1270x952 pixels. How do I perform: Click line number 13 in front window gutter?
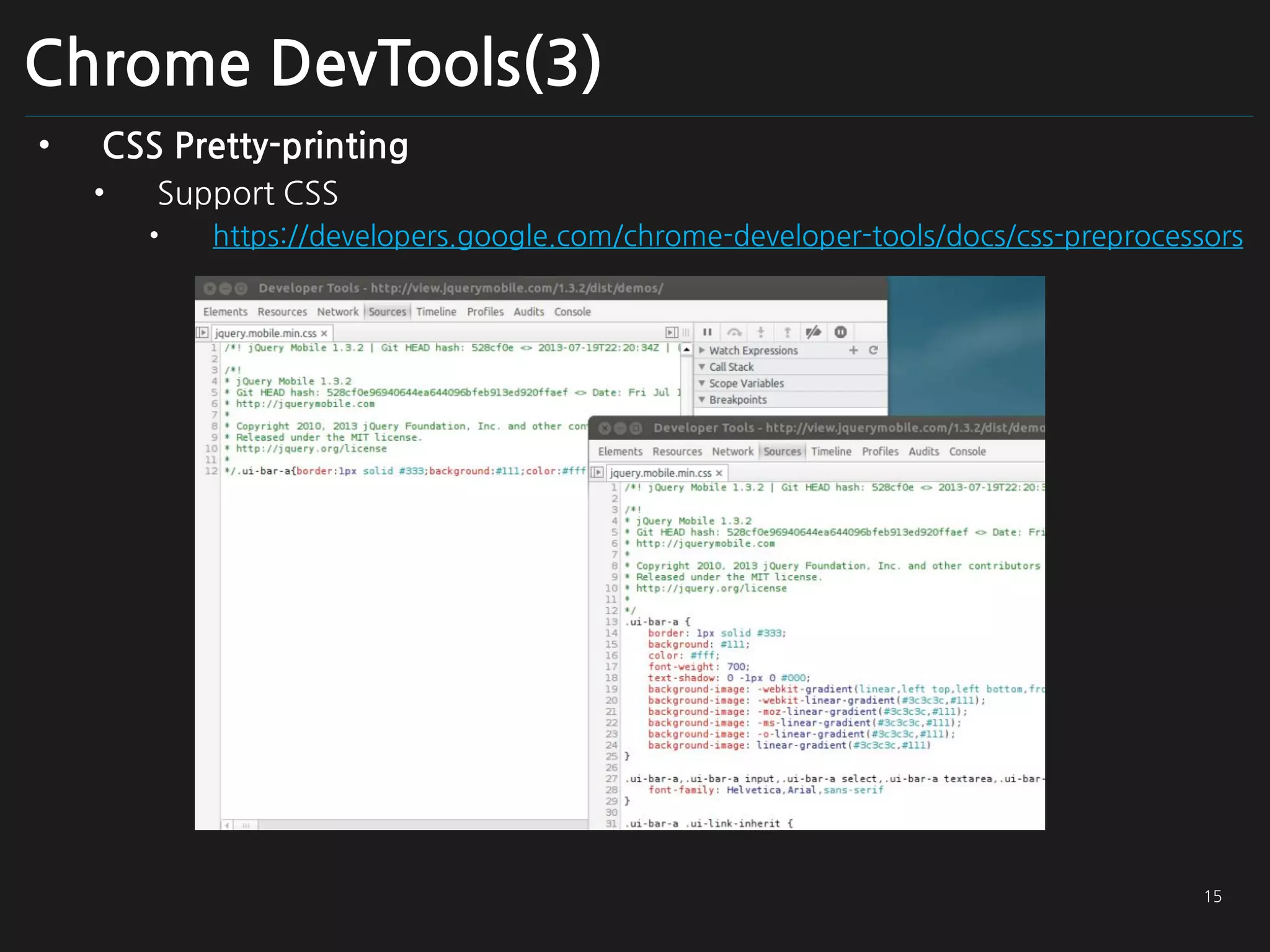tap(611, 622)
